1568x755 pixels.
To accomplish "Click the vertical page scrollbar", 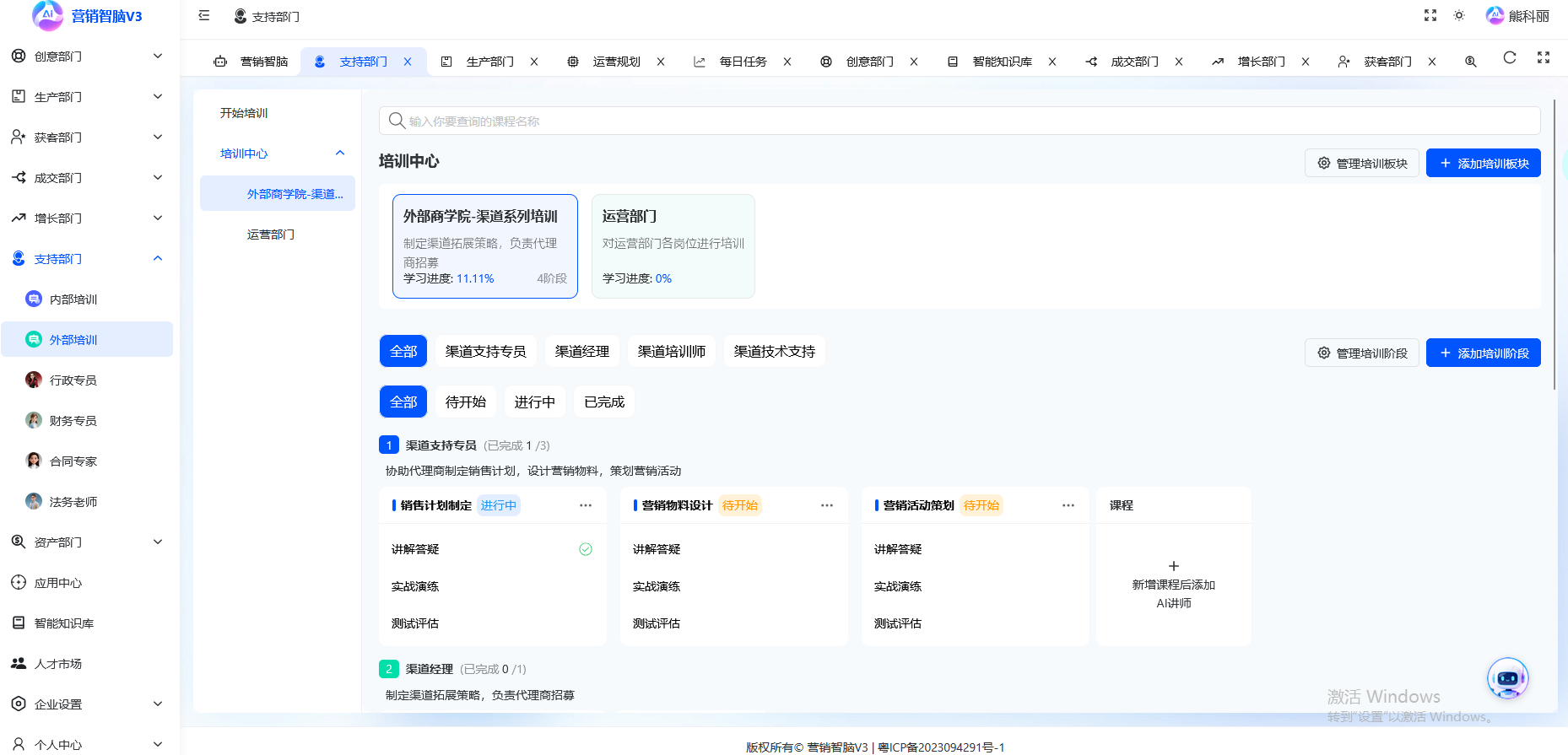I will pos(1554,245).
